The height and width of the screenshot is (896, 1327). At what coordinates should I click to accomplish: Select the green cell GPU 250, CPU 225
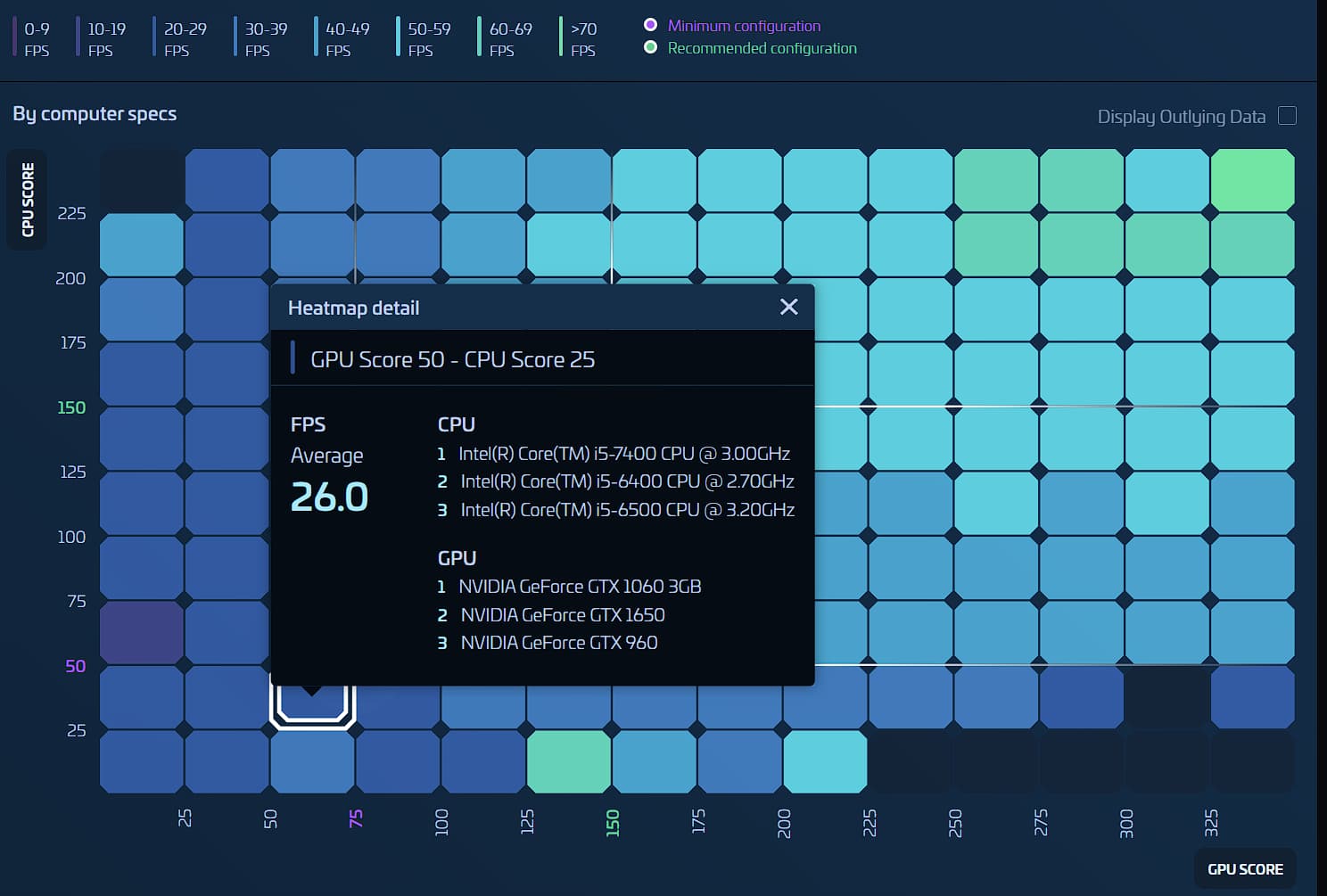[996, 180]
